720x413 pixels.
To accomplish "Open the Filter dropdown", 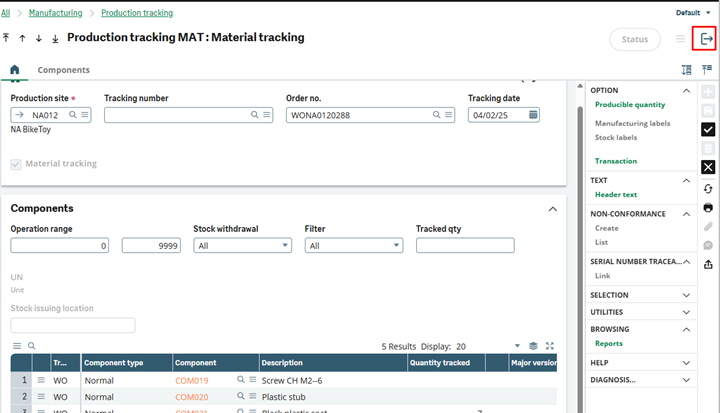I will (353, 245).
